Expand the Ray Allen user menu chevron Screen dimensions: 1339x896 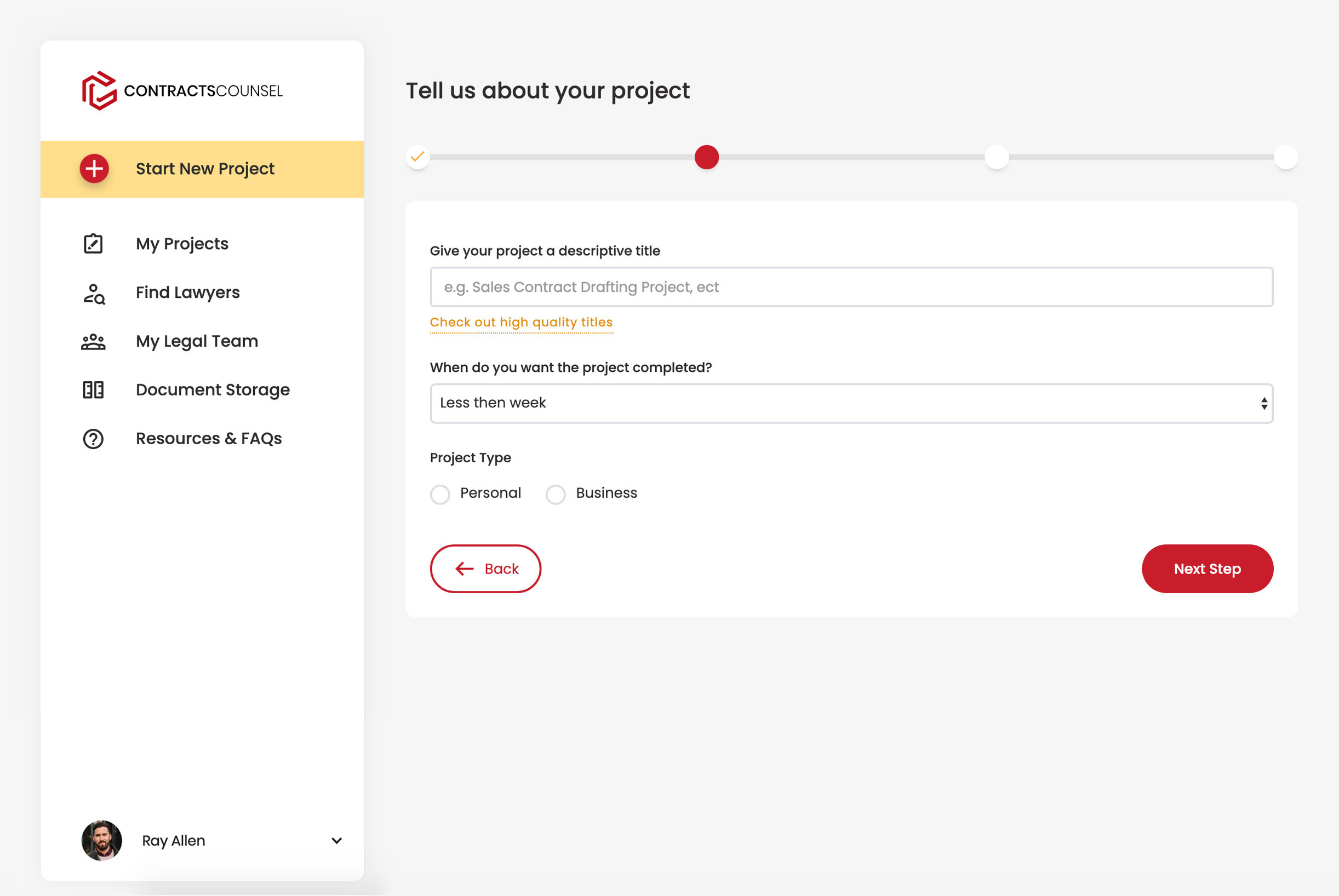coord(336,841)
